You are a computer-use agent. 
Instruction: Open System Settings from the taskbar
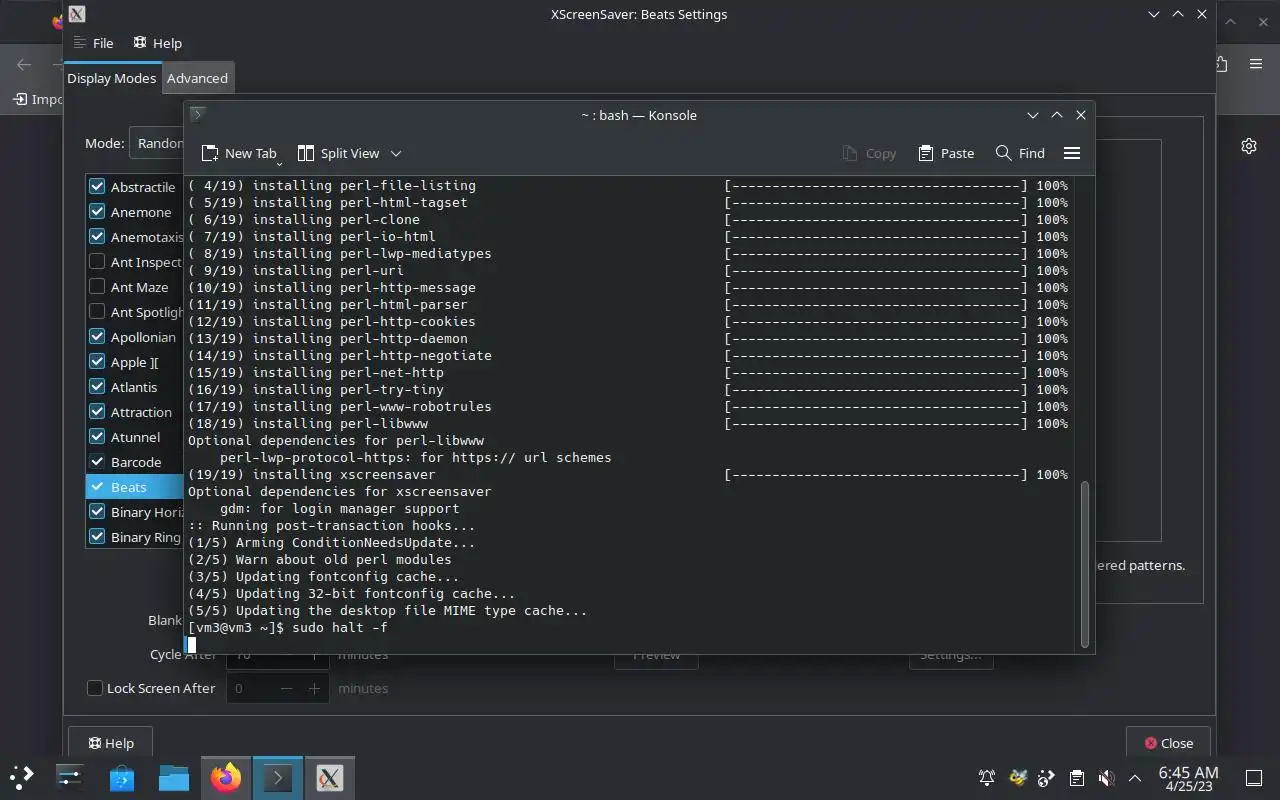70,777
